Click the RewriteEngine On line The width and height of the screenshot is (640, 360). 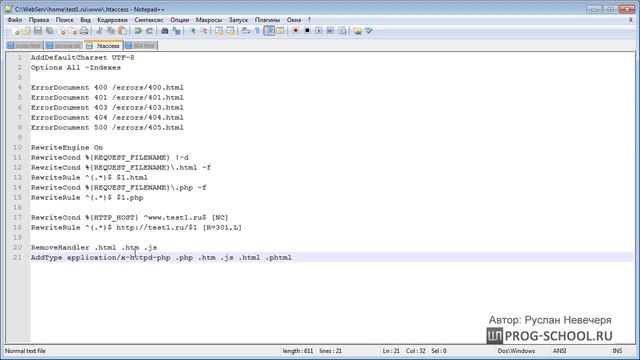pyautogui.click(x=67, y=148)
